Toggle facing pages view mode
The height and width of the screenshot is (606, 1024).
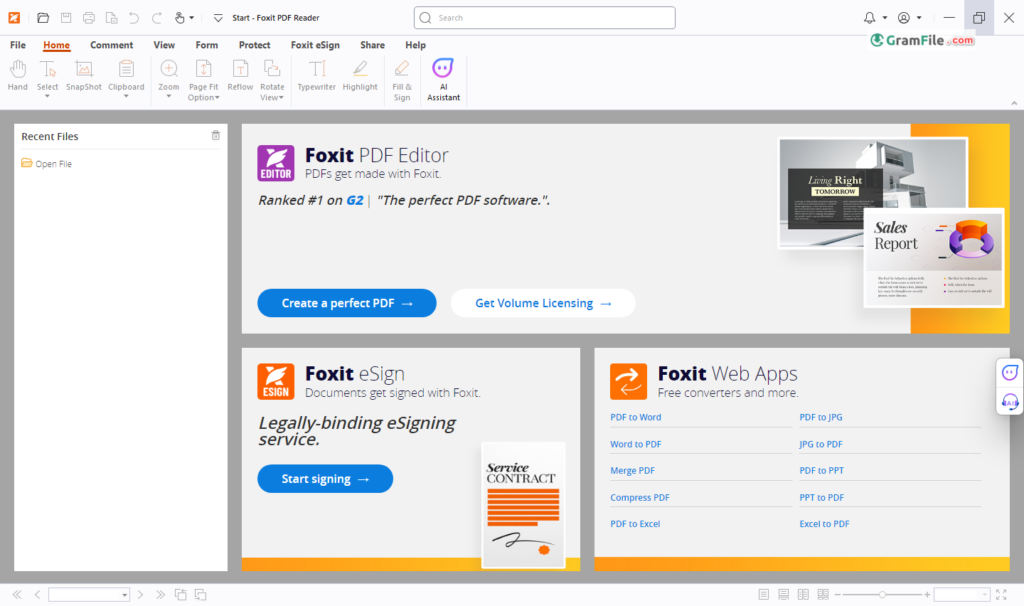pos(804,594)
